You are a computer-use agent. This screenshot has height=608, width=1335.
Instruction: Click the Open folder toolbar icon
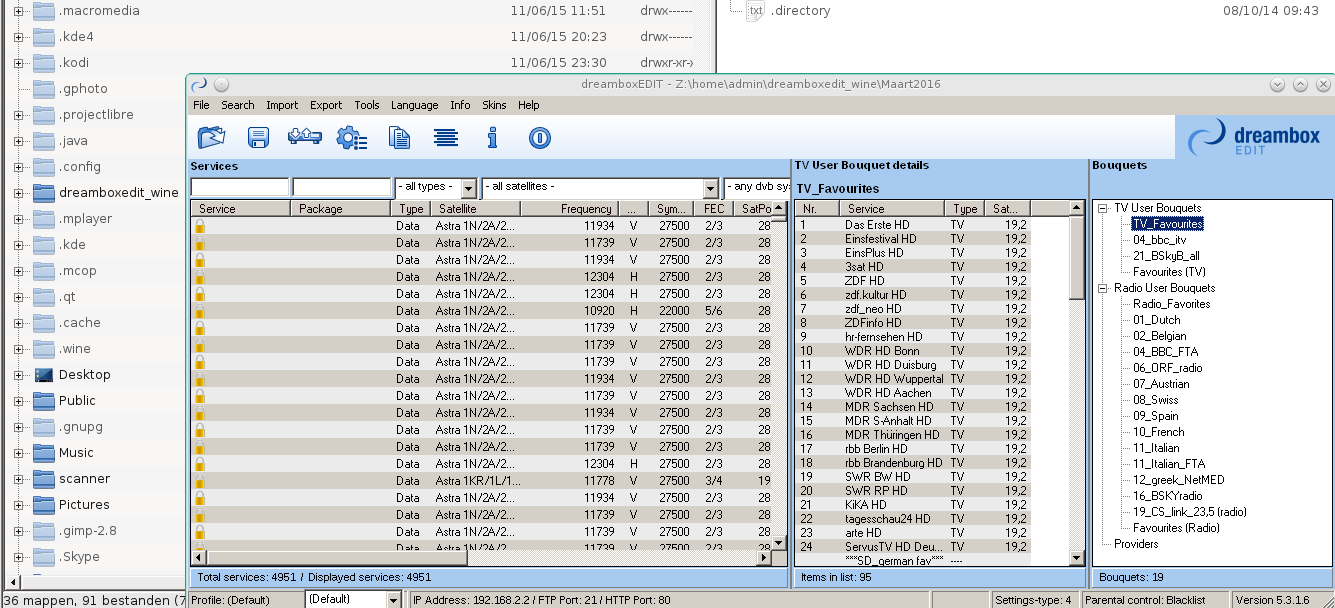click(x=211, y=138)
